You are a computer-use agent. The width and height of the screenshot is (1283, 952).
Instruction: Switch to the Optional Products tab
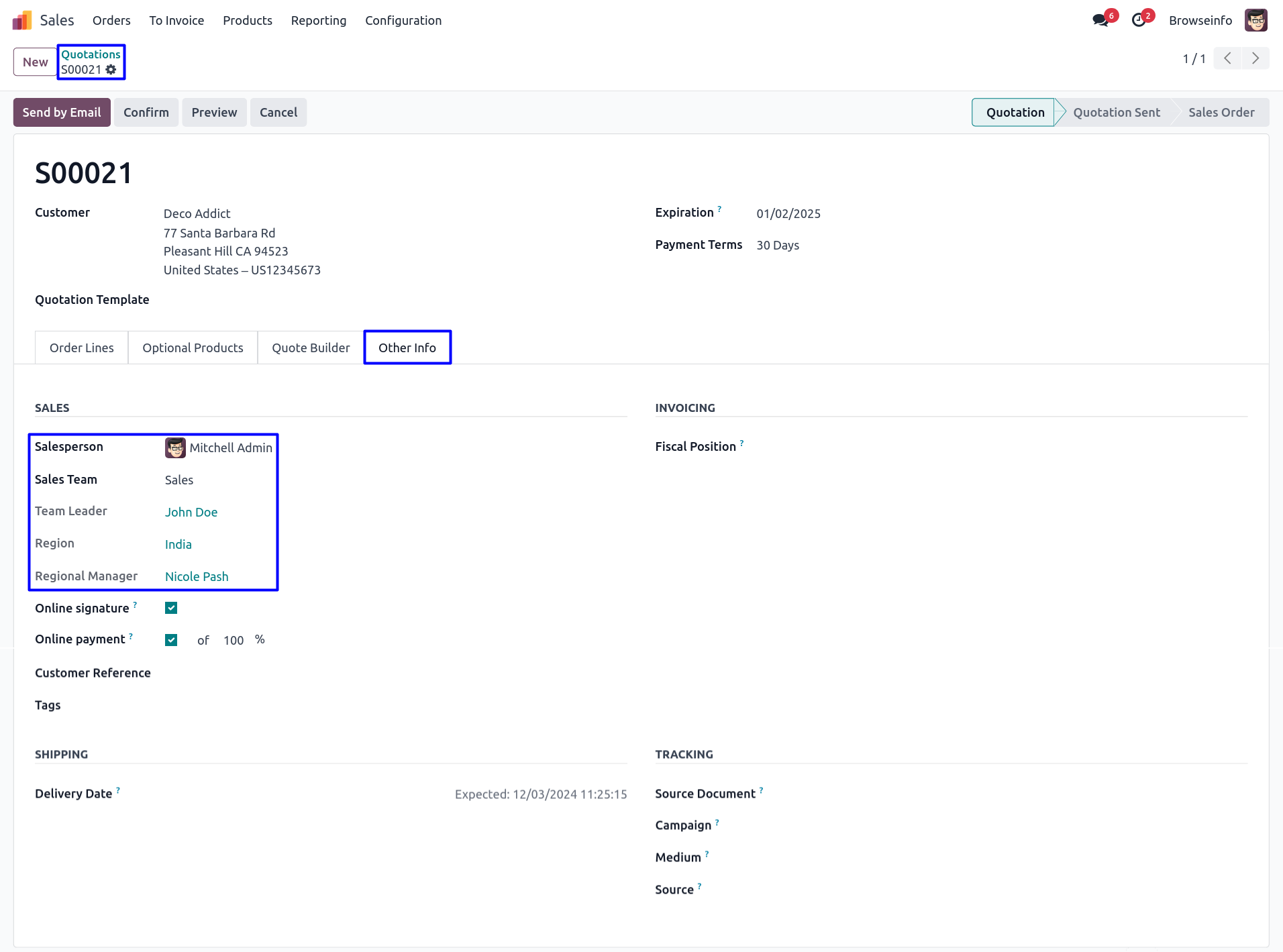(193, 348)
